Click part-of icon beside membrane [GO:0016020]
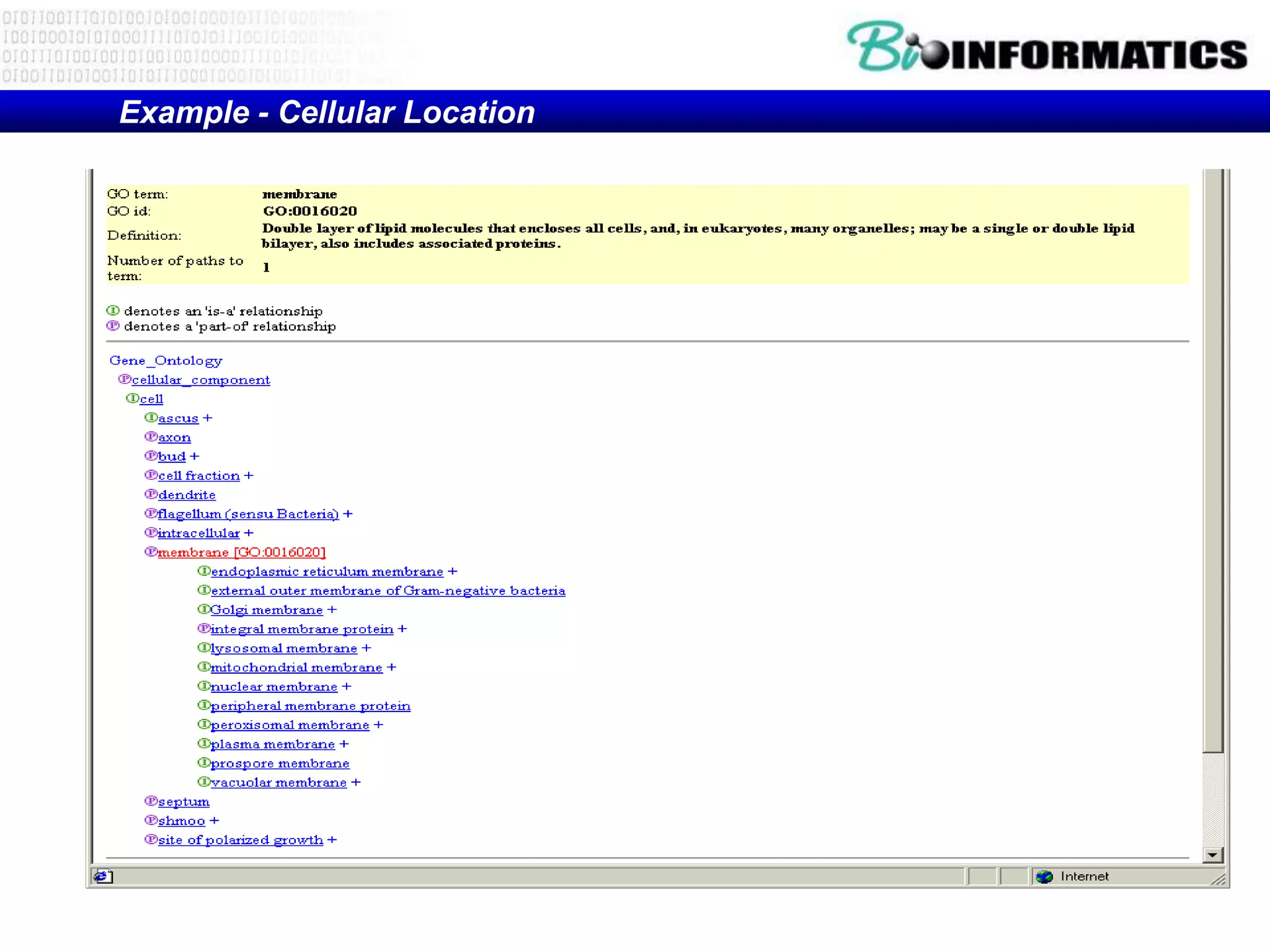The width and height of the screenshot is (1270, 952). [151, 552]
